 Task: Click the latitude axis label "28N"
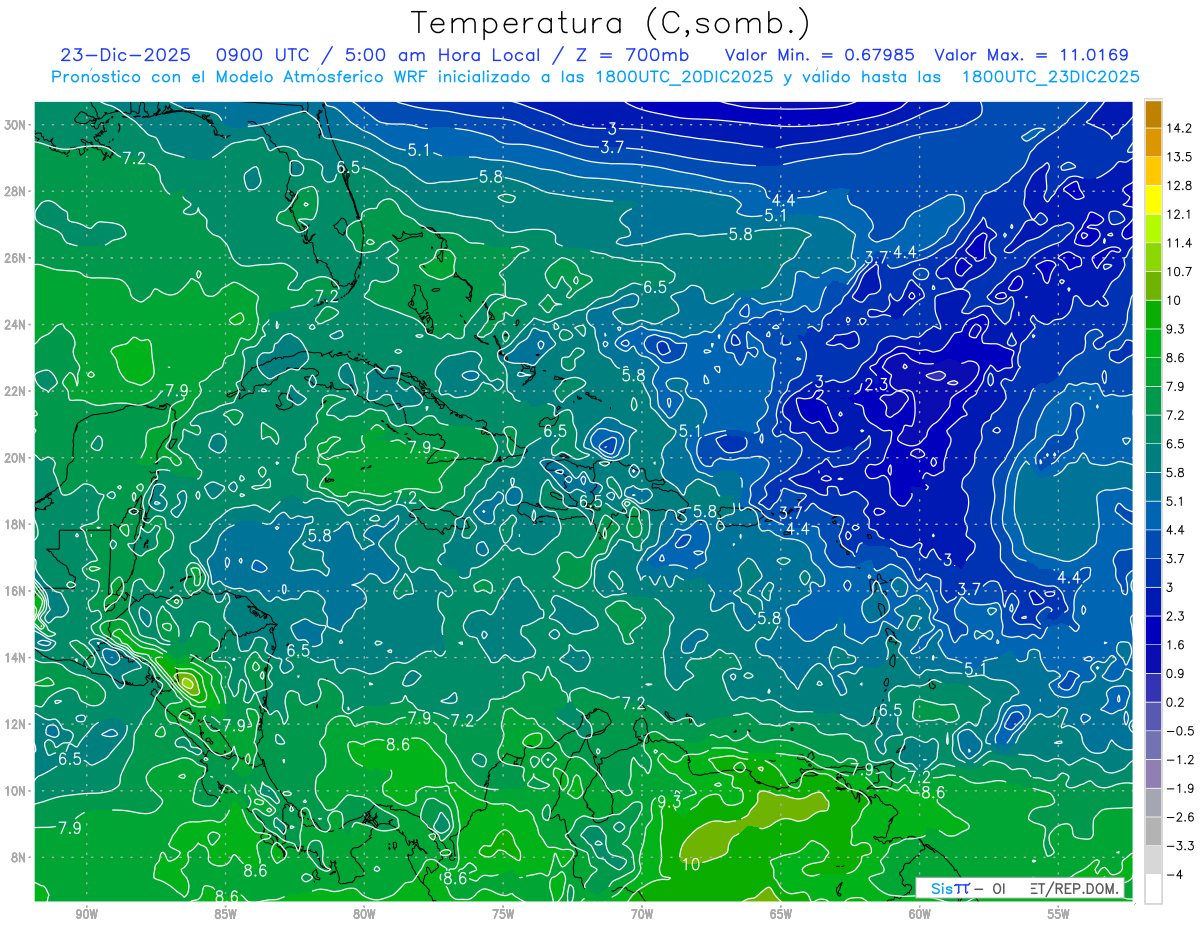[17, 191]
